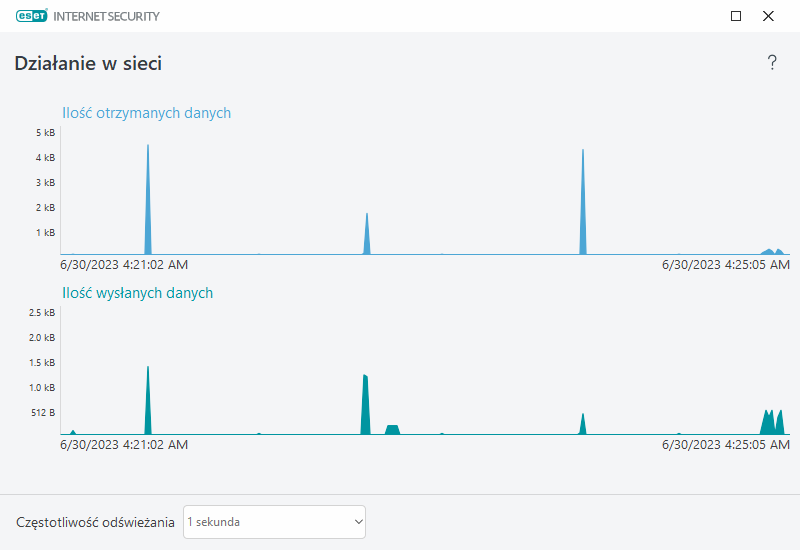Open help with the question mark icon

(x=772, y=63)
